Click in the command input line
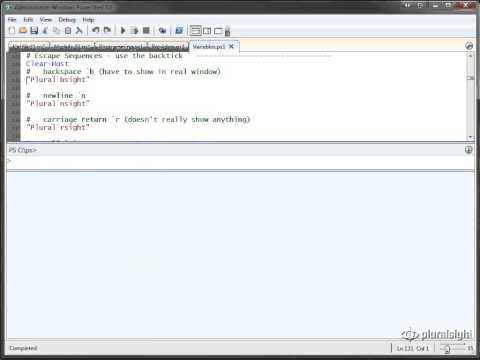This screenshot has height=360, width=480. pos(240,162)
